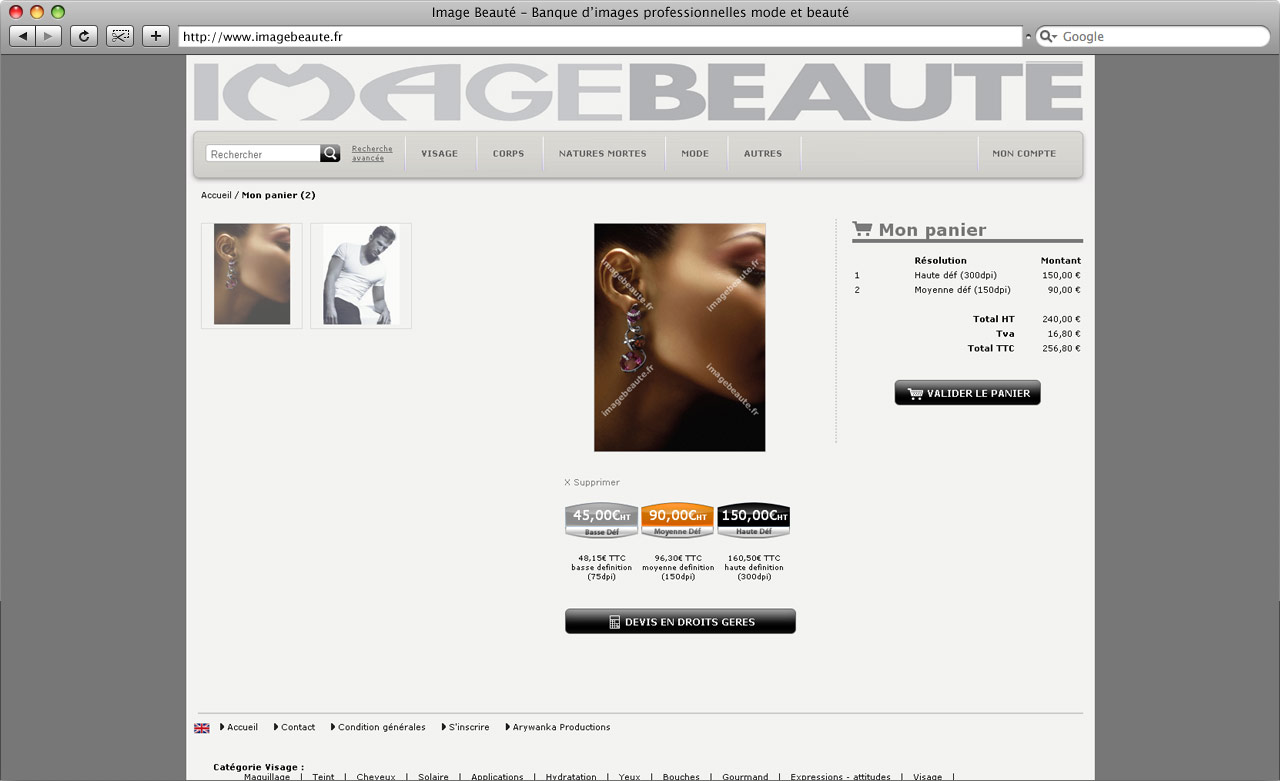Open the VISAGE menu
This screenshot has height=781, width=1280.
pos(440,154)
